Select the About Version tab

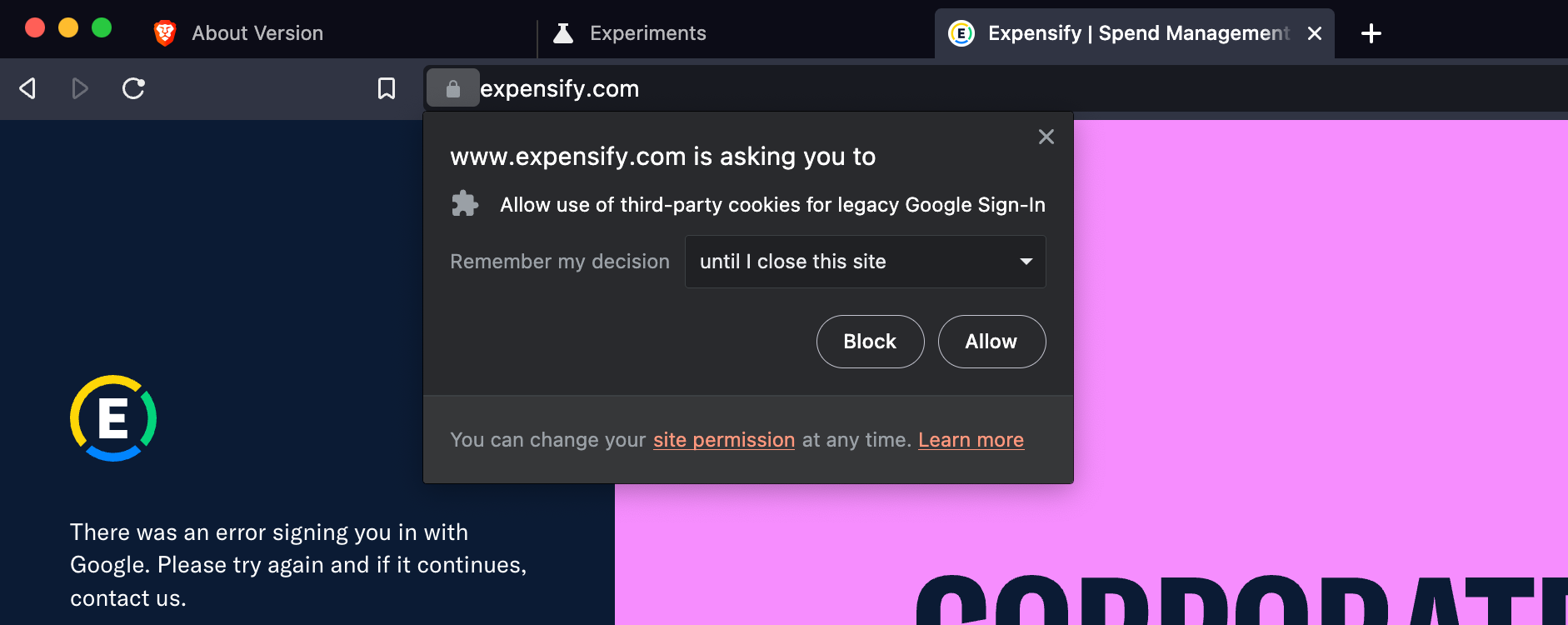(257, 32)
